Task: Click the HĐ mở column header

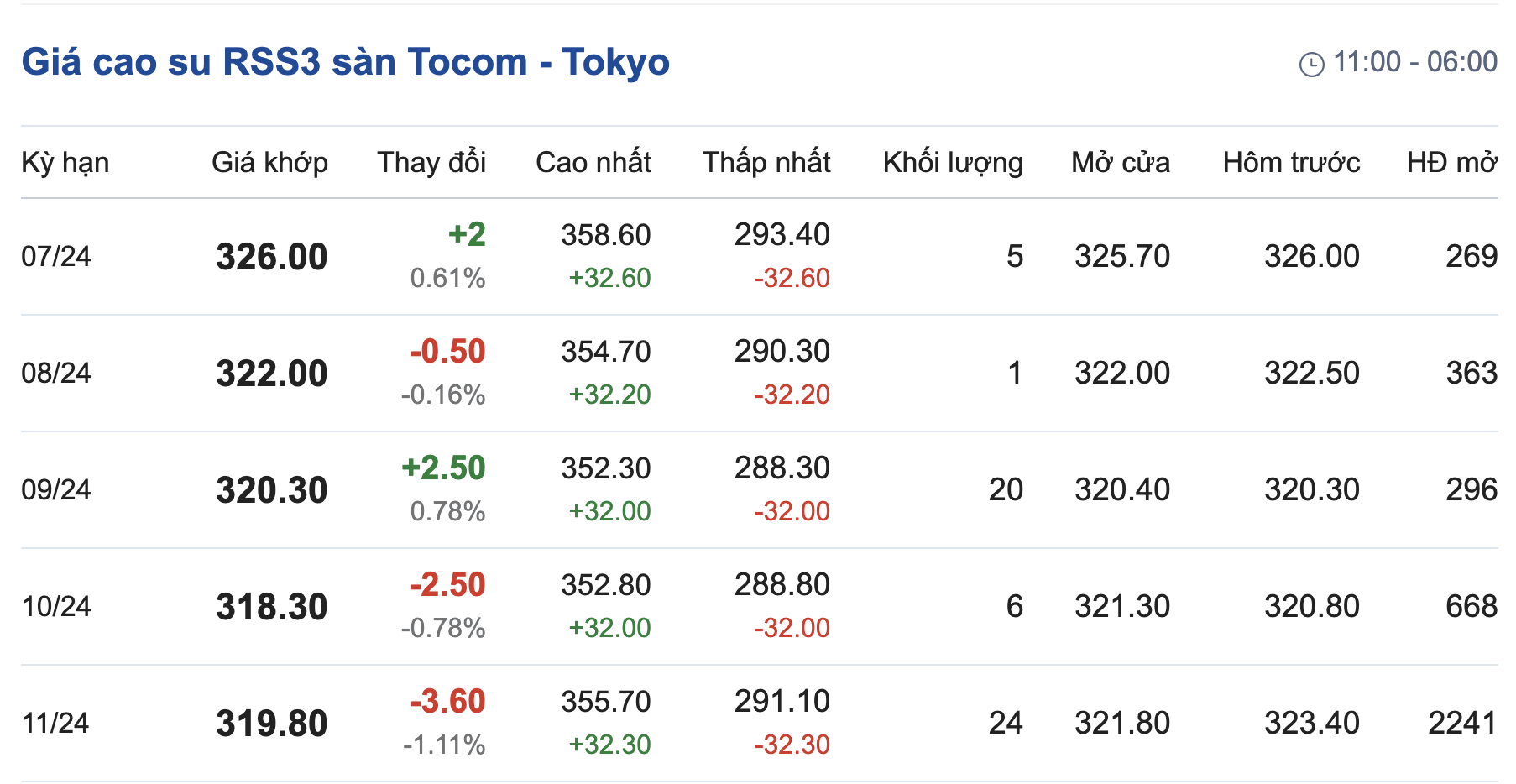Action: click(x=1452, y=162)
